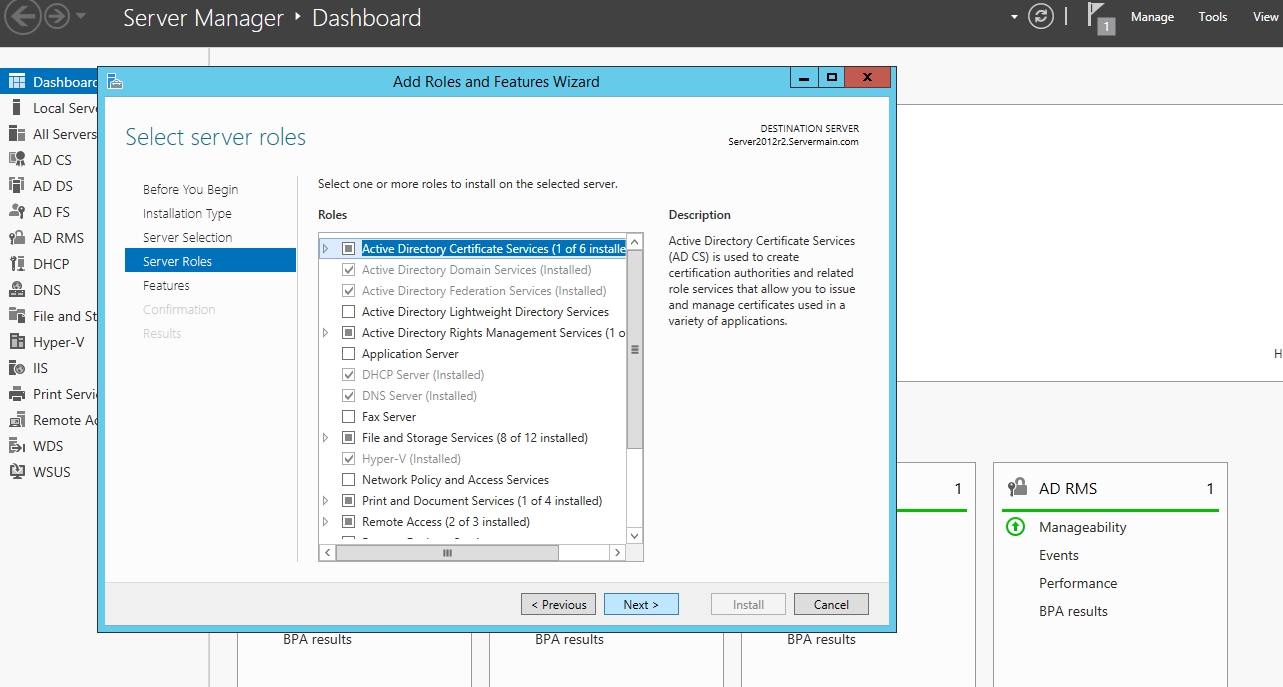Toggle the Print and Document Services checkbox

[349, 501]
